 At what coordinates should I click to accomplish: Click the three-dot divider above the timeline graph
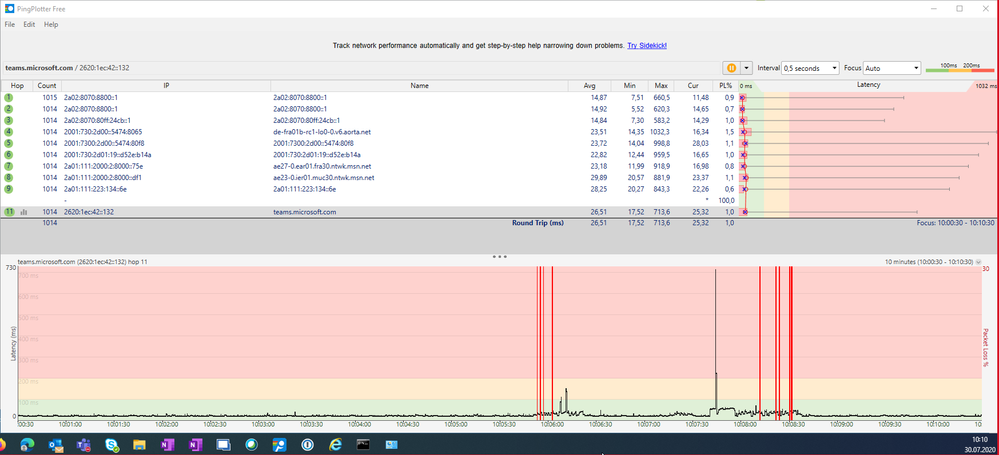pos(499,257)
